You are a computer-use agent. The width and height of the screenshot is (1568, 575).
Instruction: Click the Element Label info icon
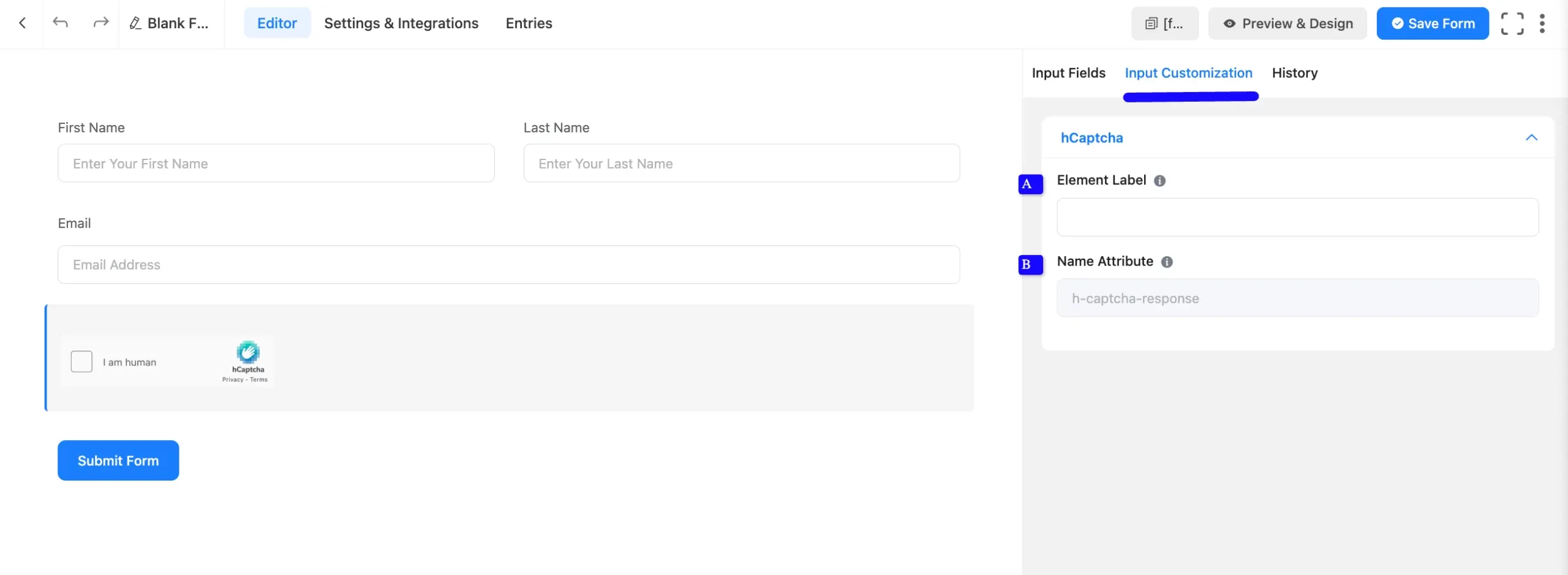(x=1159, y=181)
